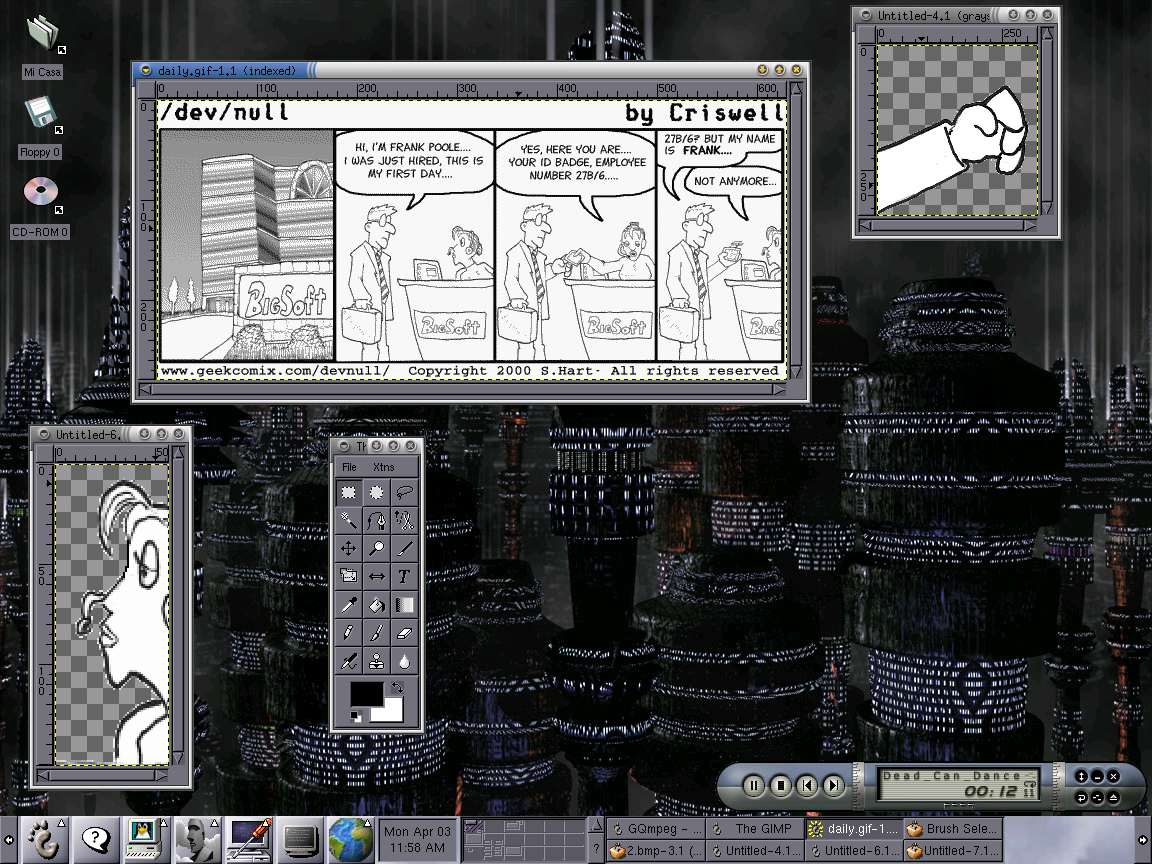Switch to Brush Selection taskbar entry
This screenshot has height=864, width=1152.
coord(954,829)
